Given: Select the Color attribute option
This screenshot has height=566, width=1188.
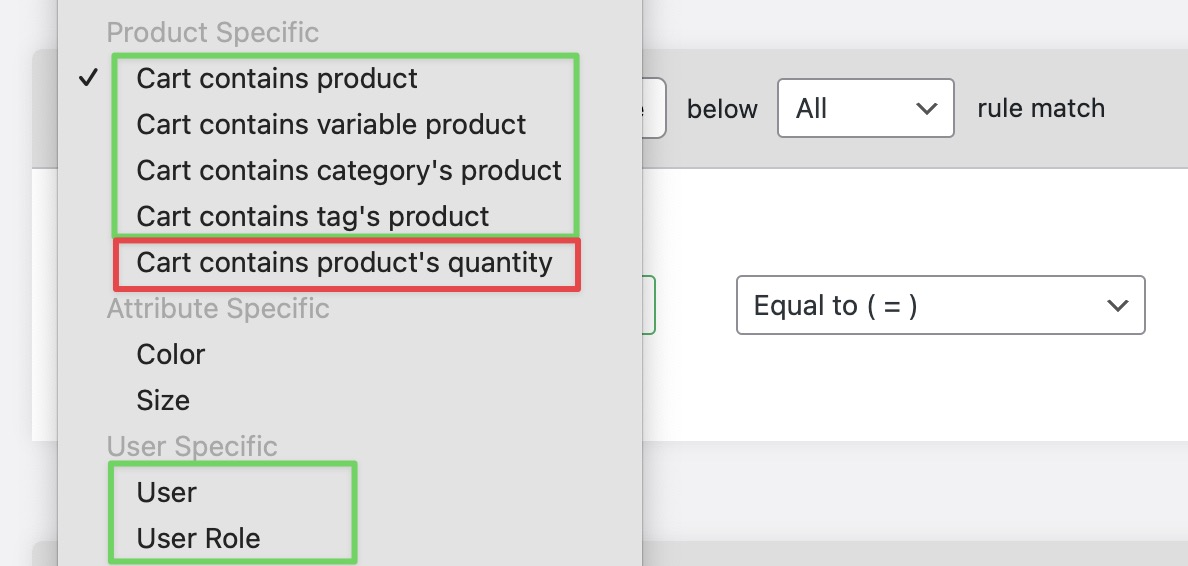Looking at the screenshot, I should 170,355.
